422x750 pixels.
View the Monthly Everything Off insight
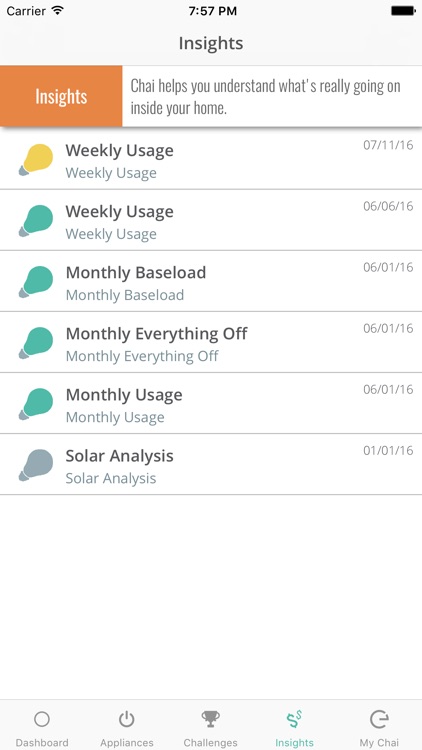pos(211,342)
